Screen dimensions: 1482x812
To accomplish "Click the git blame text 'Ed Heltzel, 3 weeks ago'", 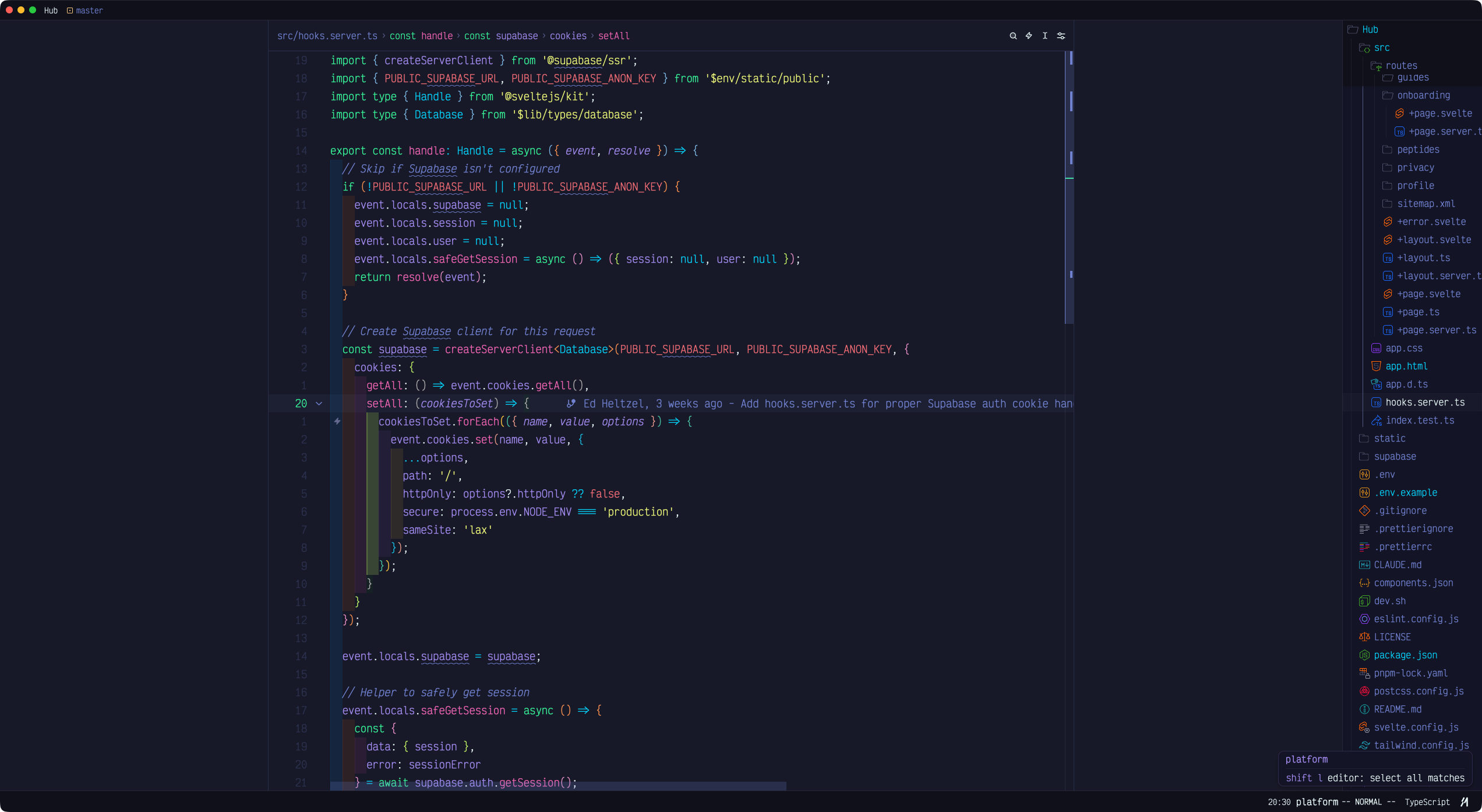I will (653, 404).
